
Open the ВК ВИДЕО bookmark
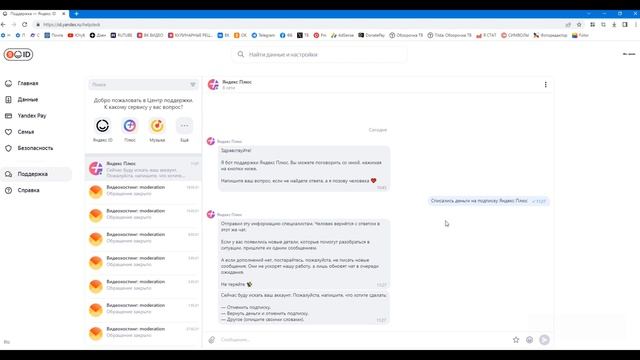click(x=150, y=36)
